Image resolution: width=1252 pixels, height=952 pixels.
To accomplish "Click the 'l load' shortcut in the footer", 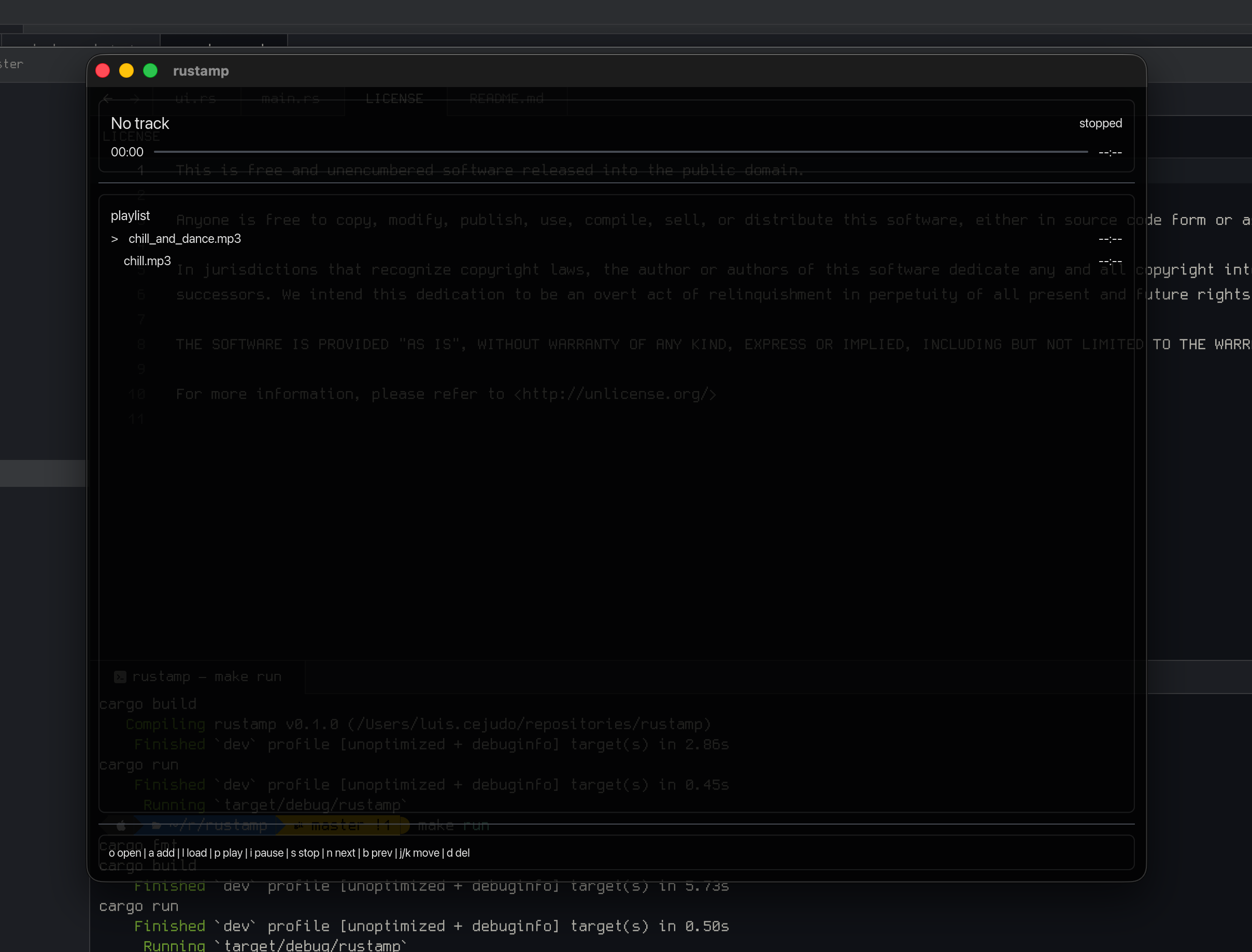I will (194, 853).
